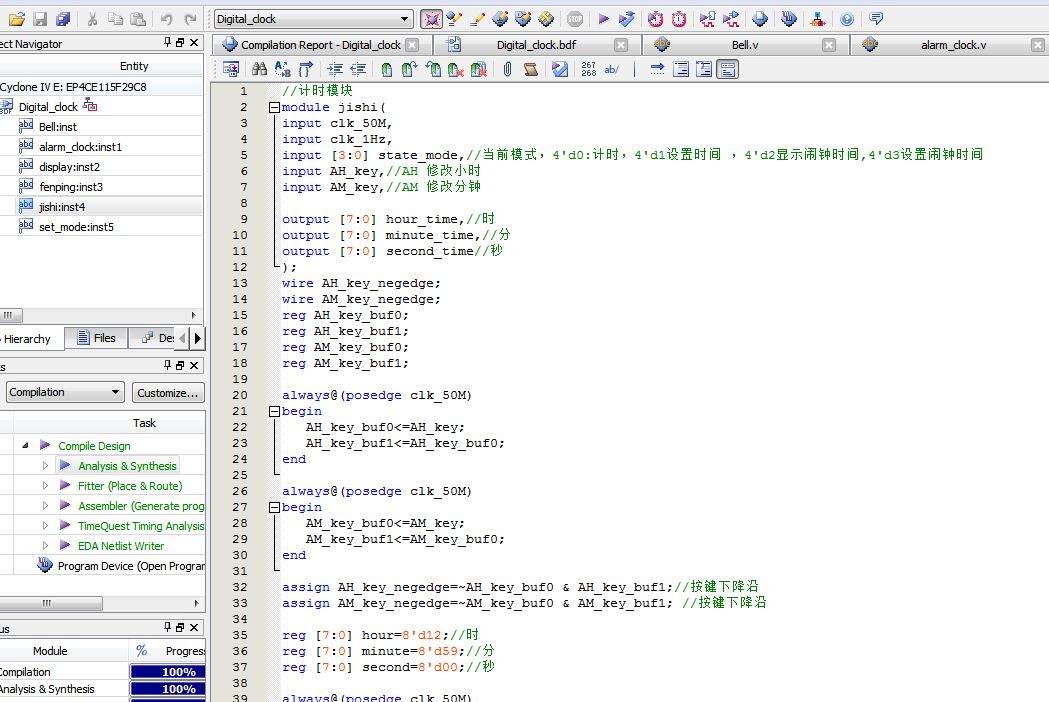
Task: Toggle the highlighted window layout button in editor toolbar
Action: click(728, 69)
